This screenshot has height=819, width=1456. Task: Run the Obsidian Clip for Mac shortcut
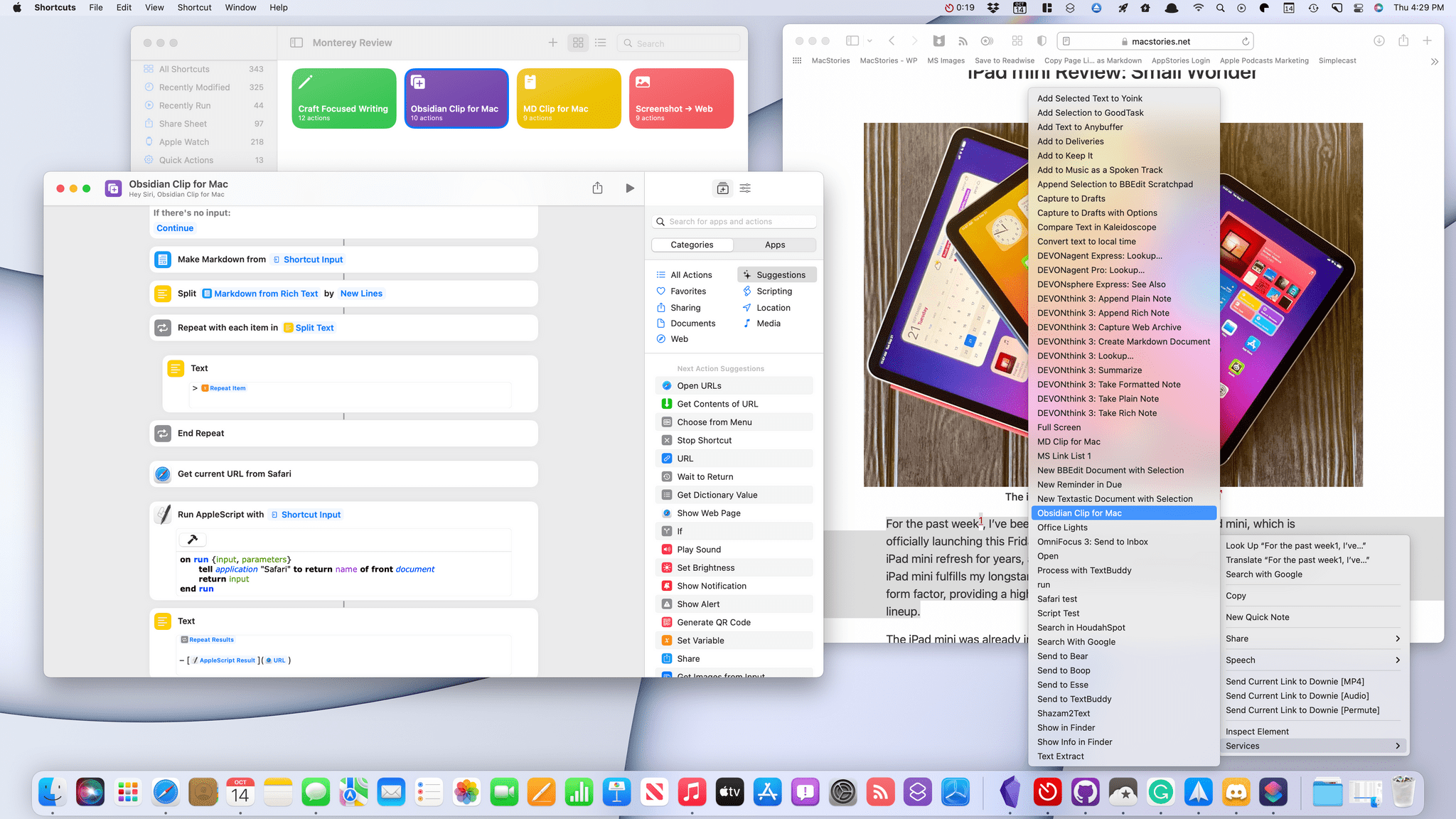click(629, 188)
